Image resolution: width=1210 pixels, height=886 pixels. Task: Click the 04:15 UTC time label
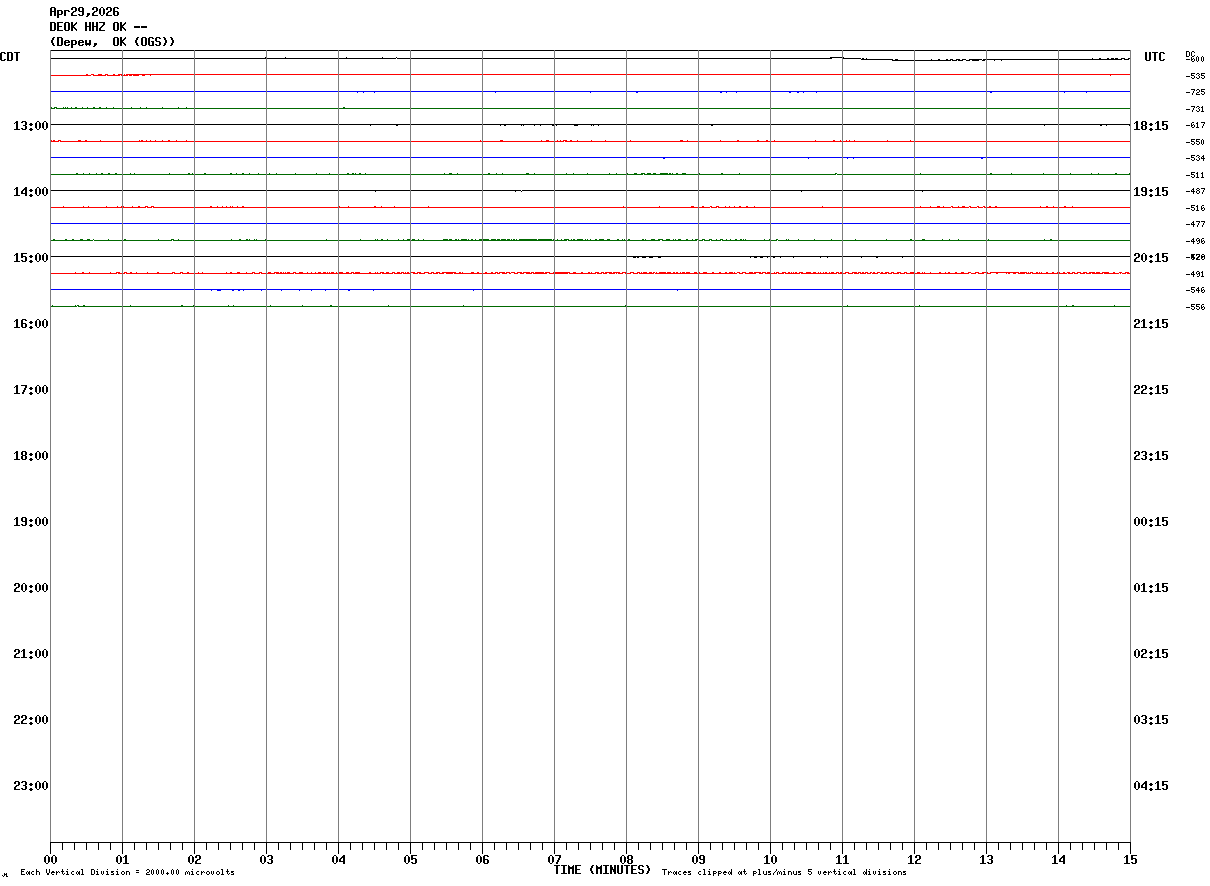(1151, 786)
